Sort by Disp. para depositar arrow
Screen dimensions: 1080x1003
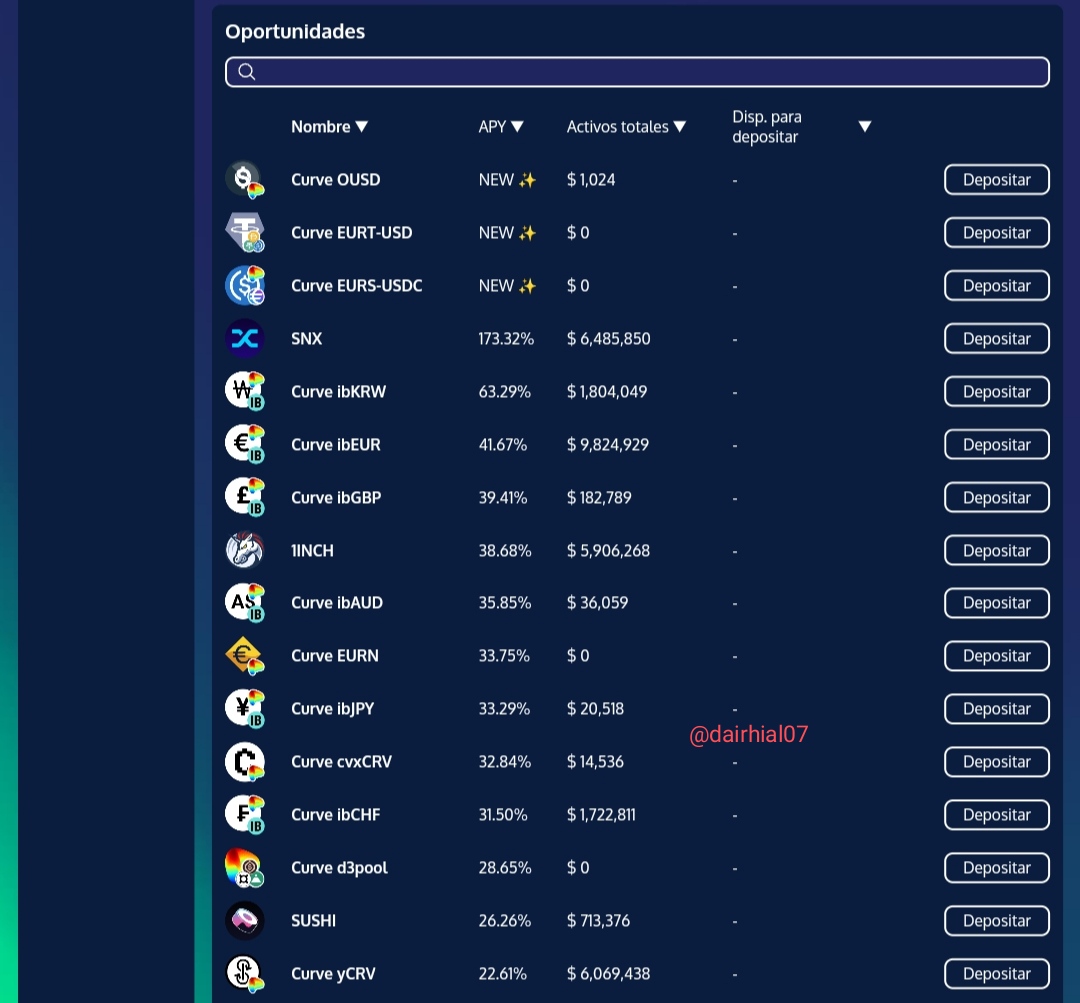coord(865,126)
